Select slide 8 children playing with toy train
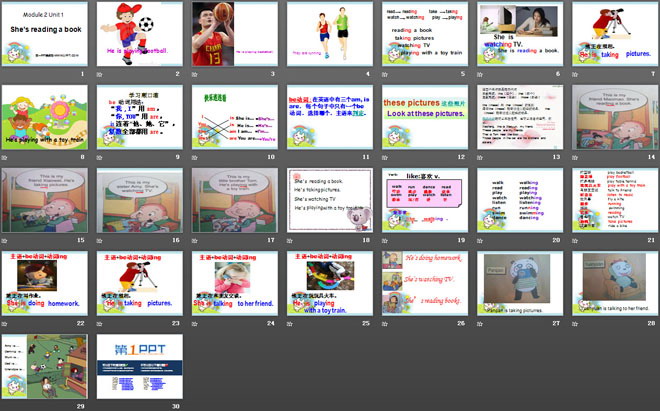The height and width of the screenshot is (411, 660). coord(45,117)
